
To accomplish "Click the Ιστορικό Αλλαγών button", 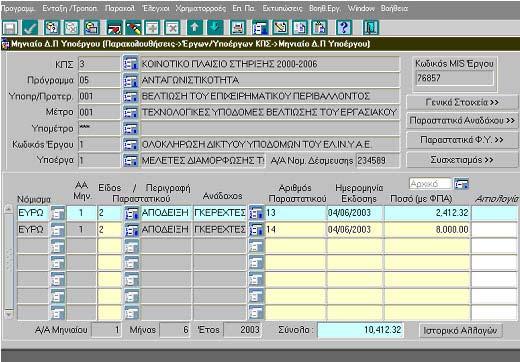I will point(460,330).
